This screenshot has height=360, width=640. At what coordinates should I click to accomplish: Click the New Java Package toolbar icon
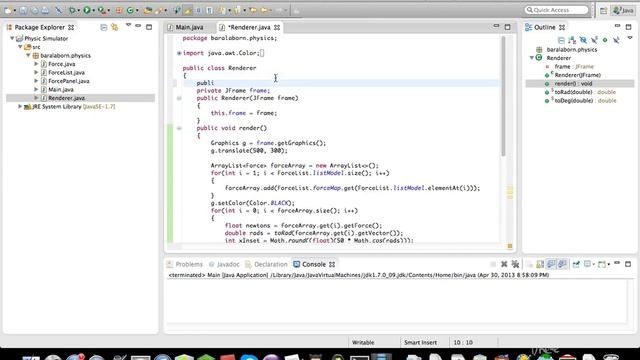coord(119,10)
